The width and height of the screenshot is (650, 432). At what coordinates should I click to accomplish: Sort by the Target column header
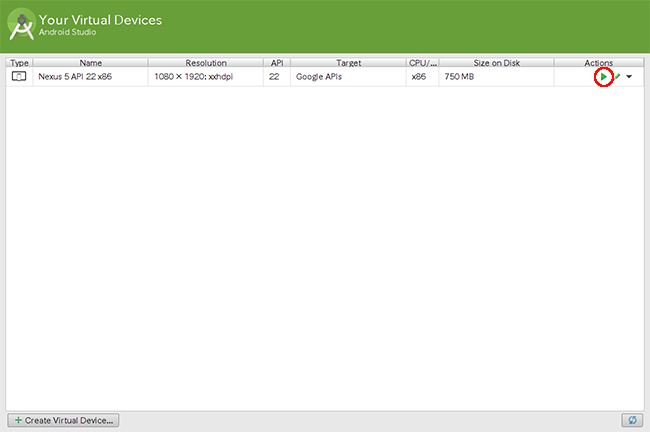(348, 63)
